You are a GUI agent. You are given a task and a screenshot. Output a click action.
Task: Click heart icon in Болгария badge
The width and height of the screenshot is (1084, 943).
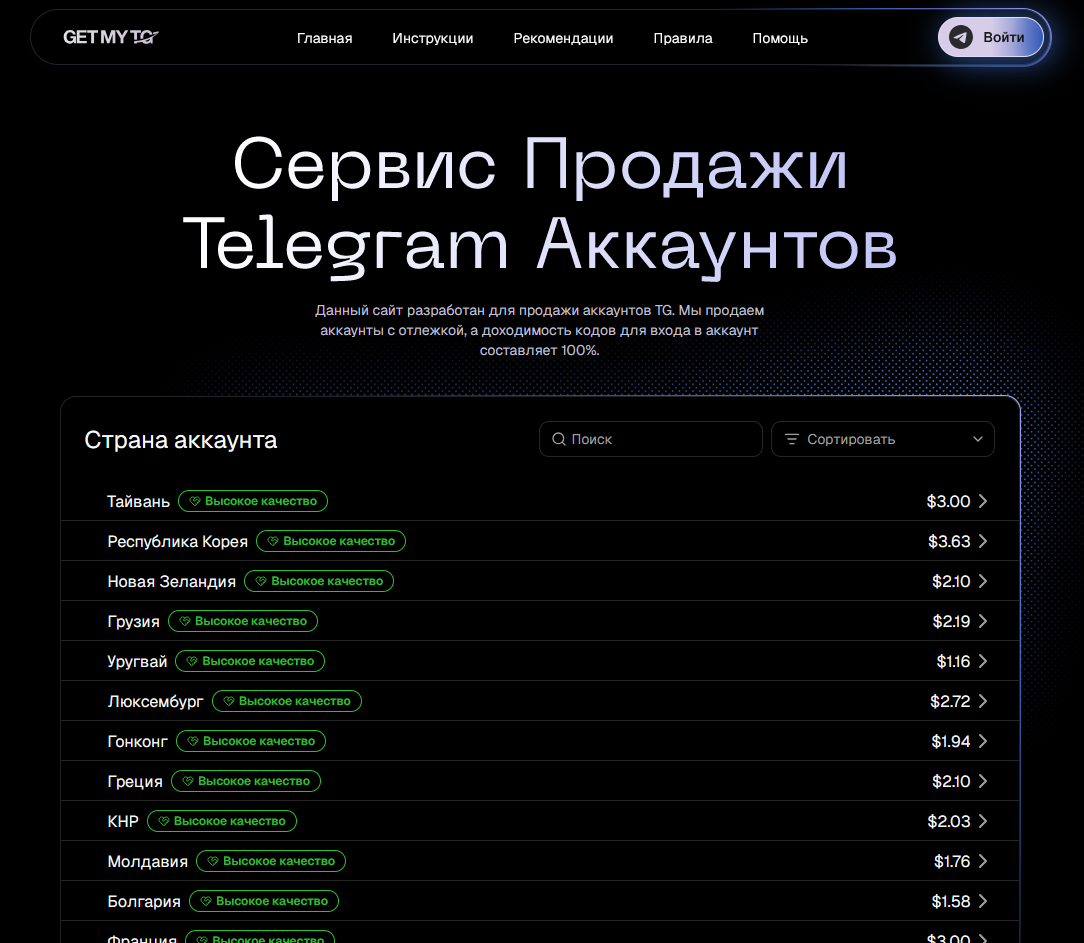(x=206, y=902)
